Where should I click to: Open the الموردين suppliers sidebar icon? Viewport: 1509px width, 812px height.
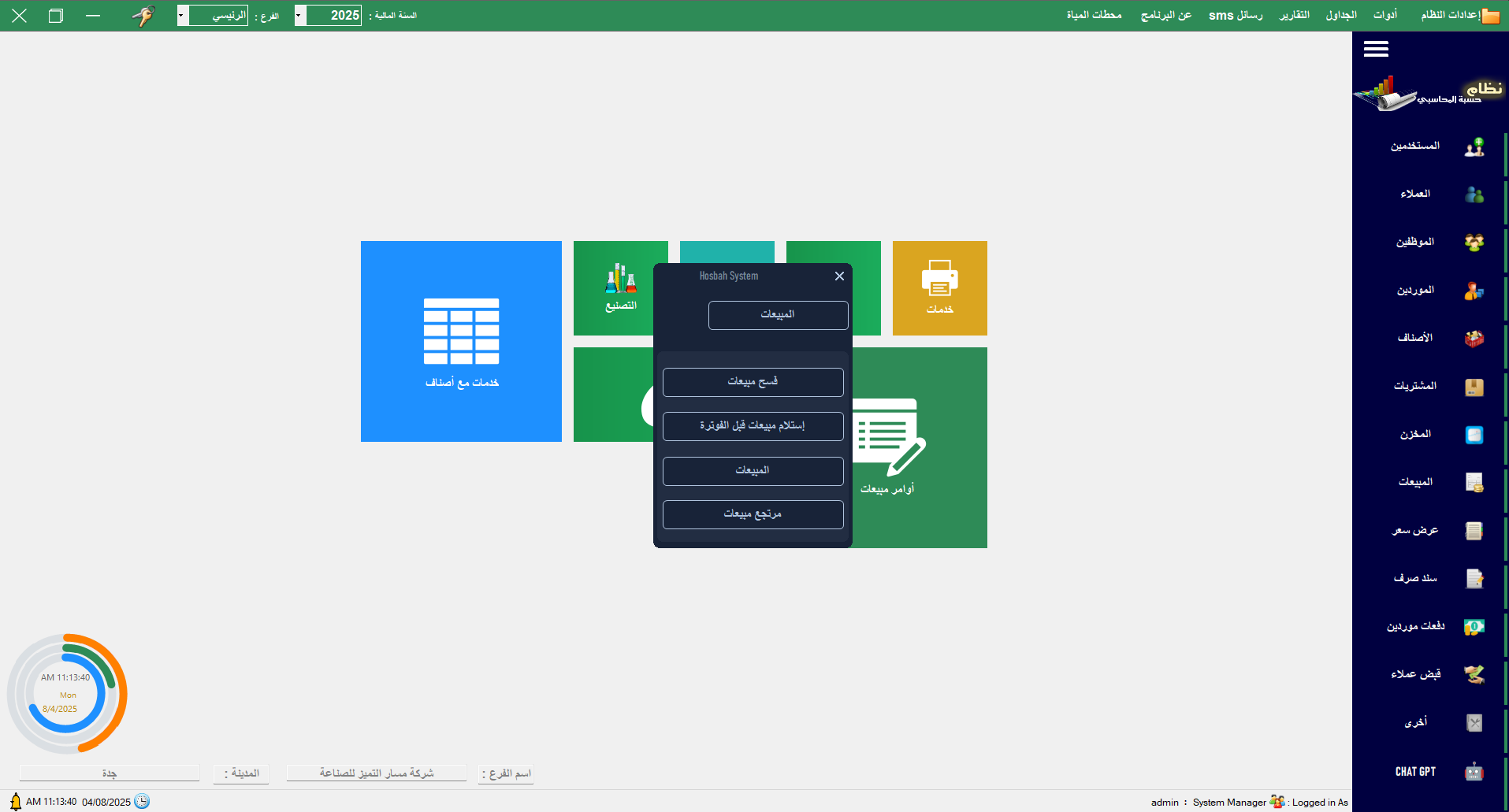(1474, 291)
